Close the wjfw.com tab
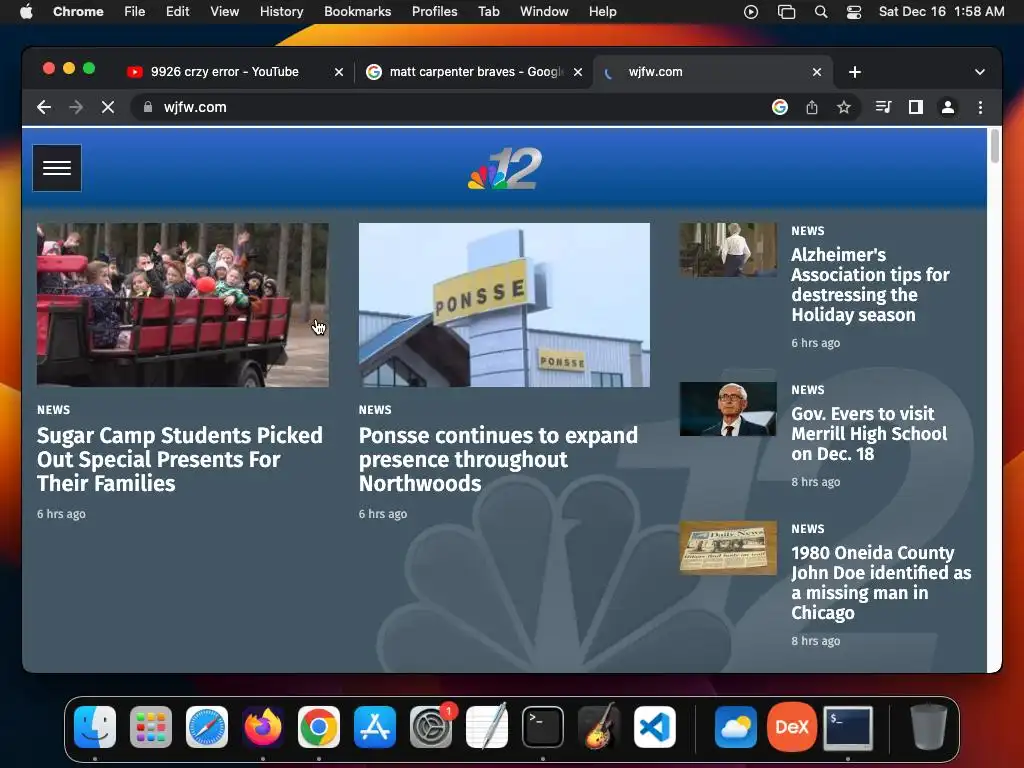1024x768 pixels. [x=817, y=72]
